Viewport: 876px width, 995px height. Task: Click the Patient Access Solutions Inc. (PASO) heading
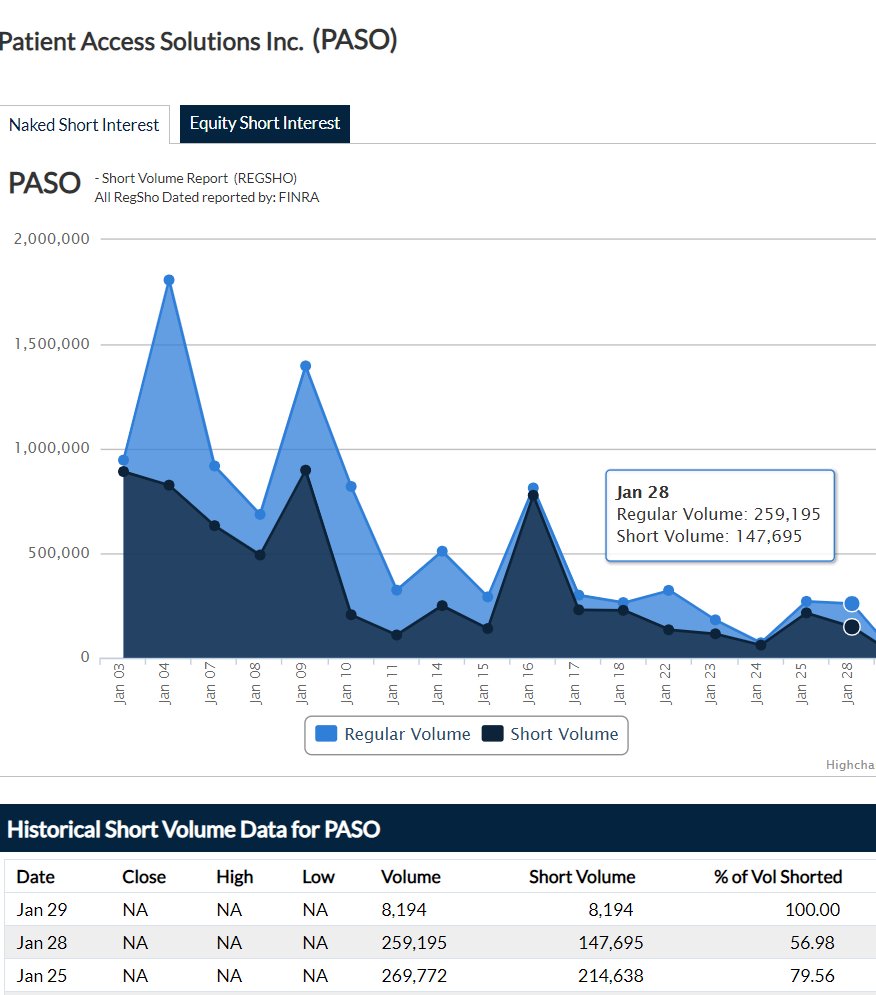[198, 41]
